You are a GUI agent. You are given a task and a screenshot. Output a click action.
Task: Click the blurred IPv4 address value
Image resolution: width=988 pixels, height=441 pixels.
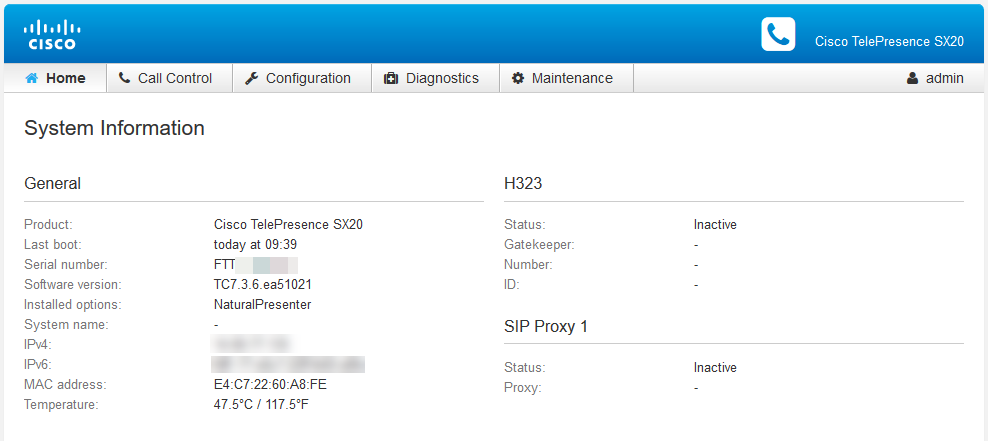click(251, 344)
